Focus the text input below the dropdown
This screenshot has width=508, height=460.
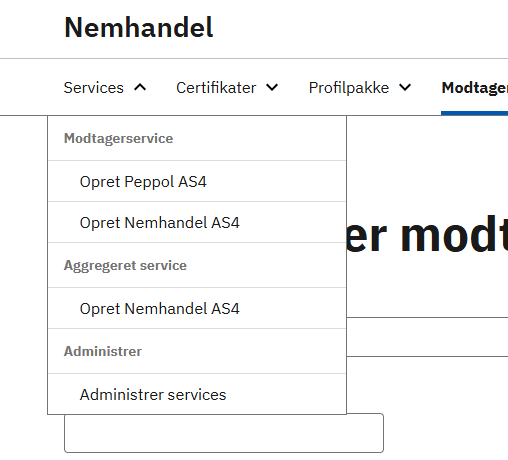tap(224, 433)
